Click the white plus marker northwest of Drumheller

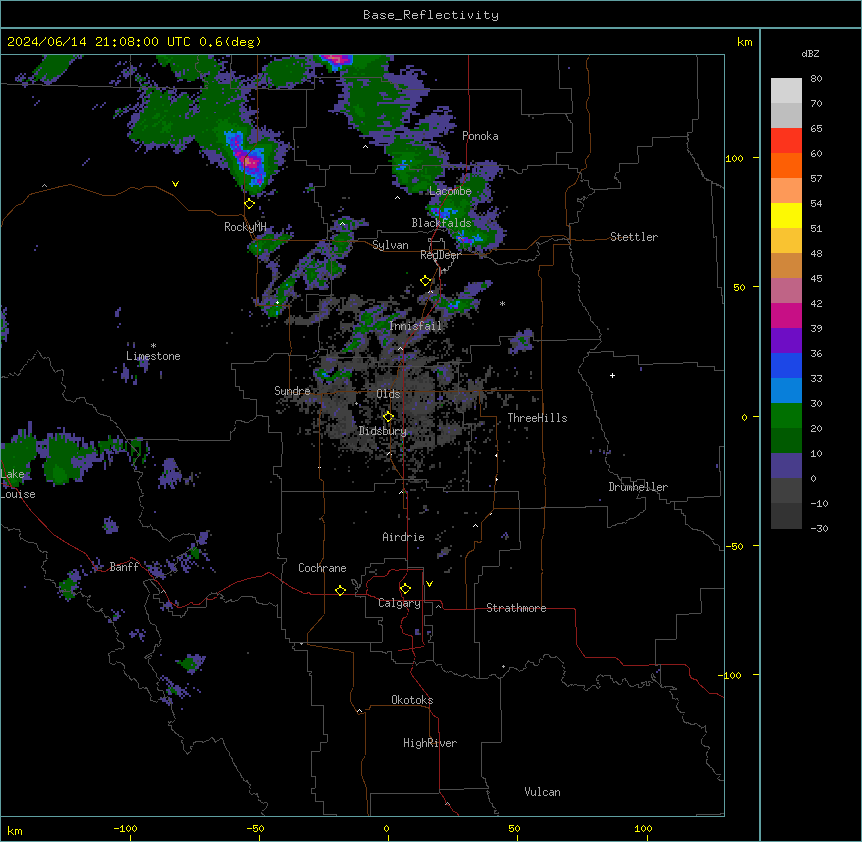pos(612,375)
